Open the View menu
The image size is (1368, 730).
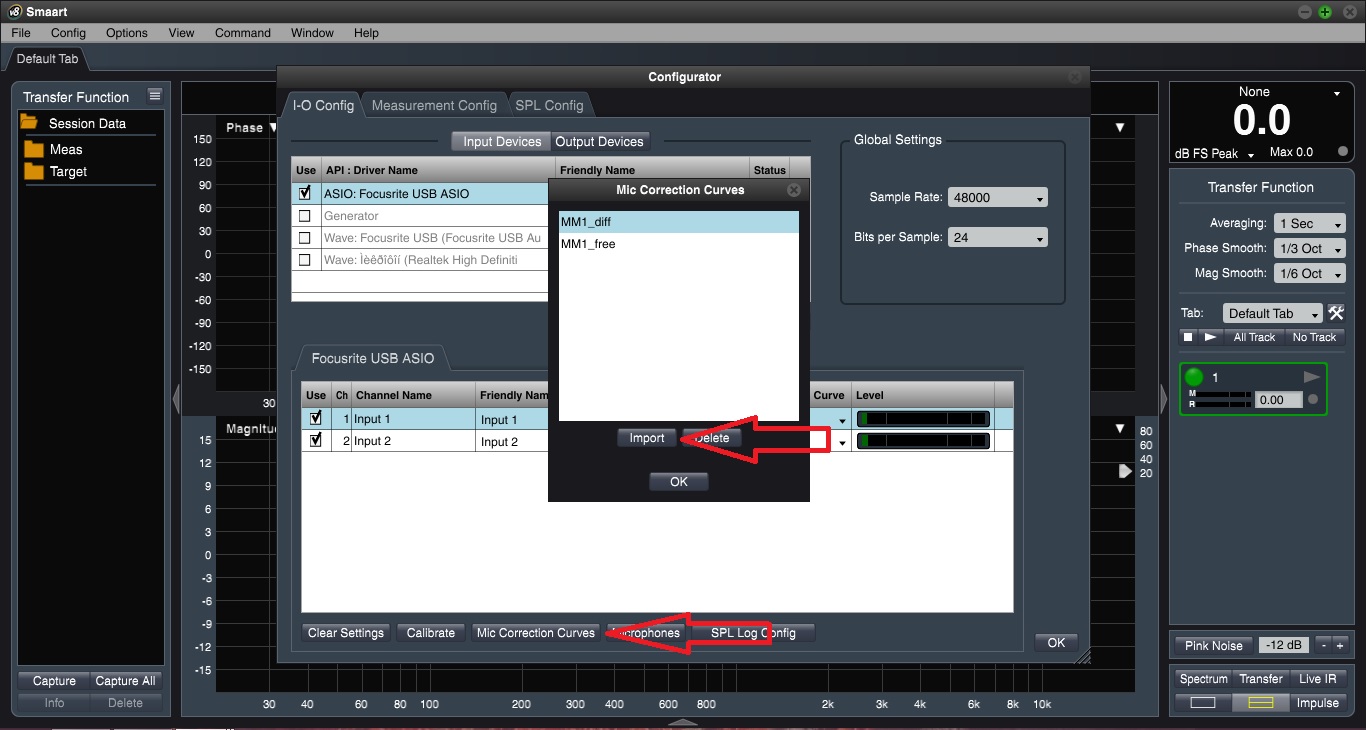click(182, 33)
